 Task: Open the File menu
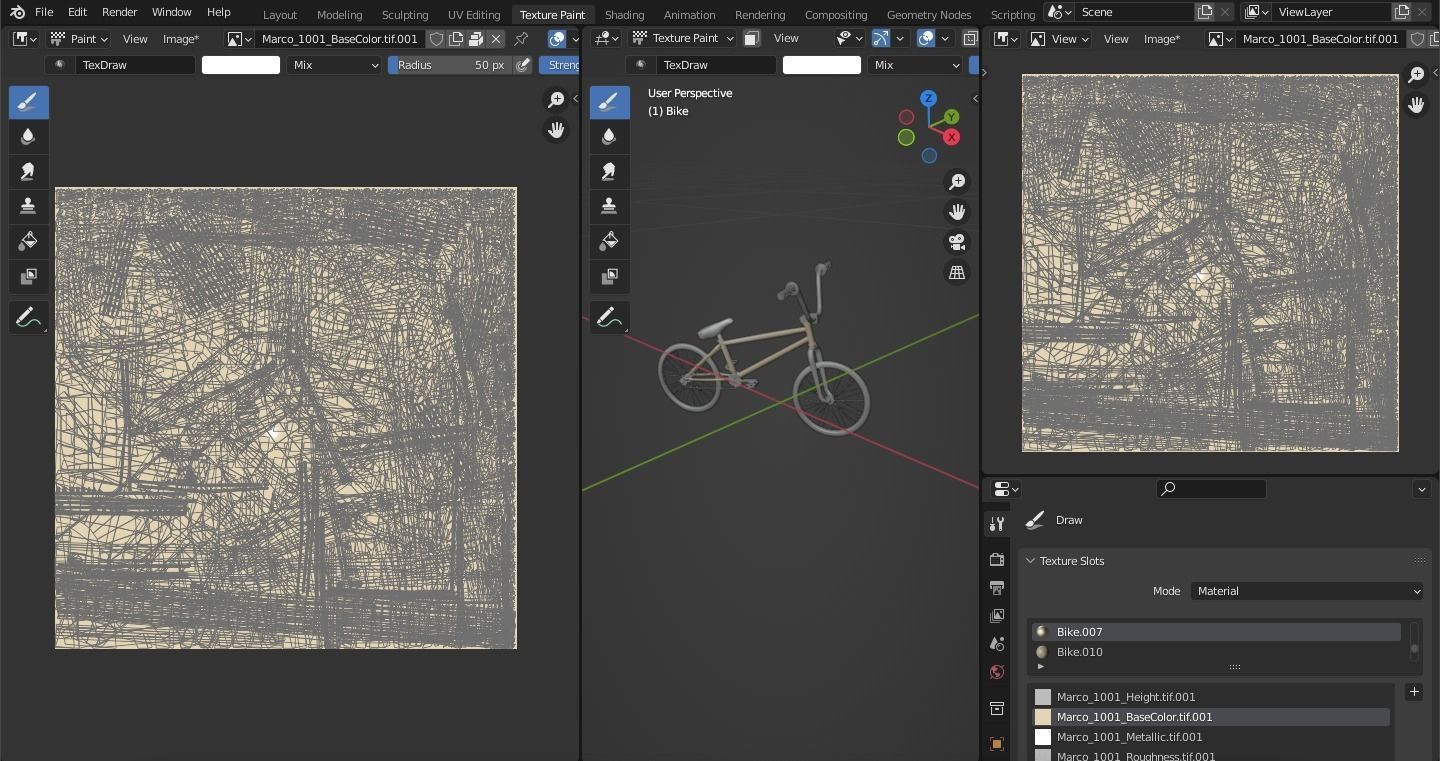pyautogui.click(x=44, y=12)
